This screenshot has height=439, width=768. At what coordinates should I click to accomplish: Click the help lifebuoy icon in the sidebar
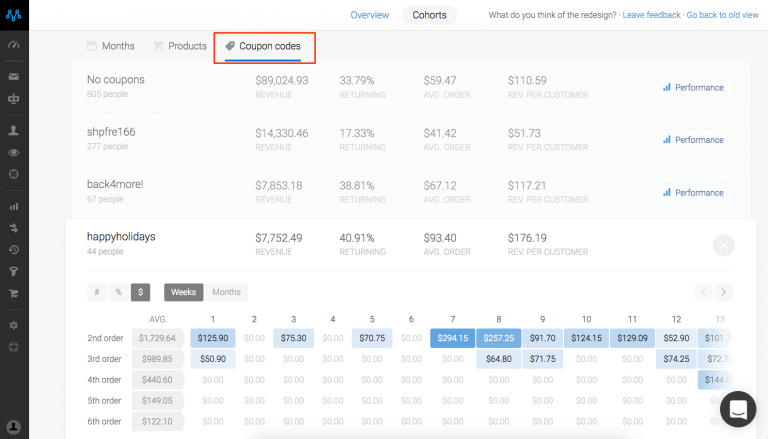click(14, 347)
